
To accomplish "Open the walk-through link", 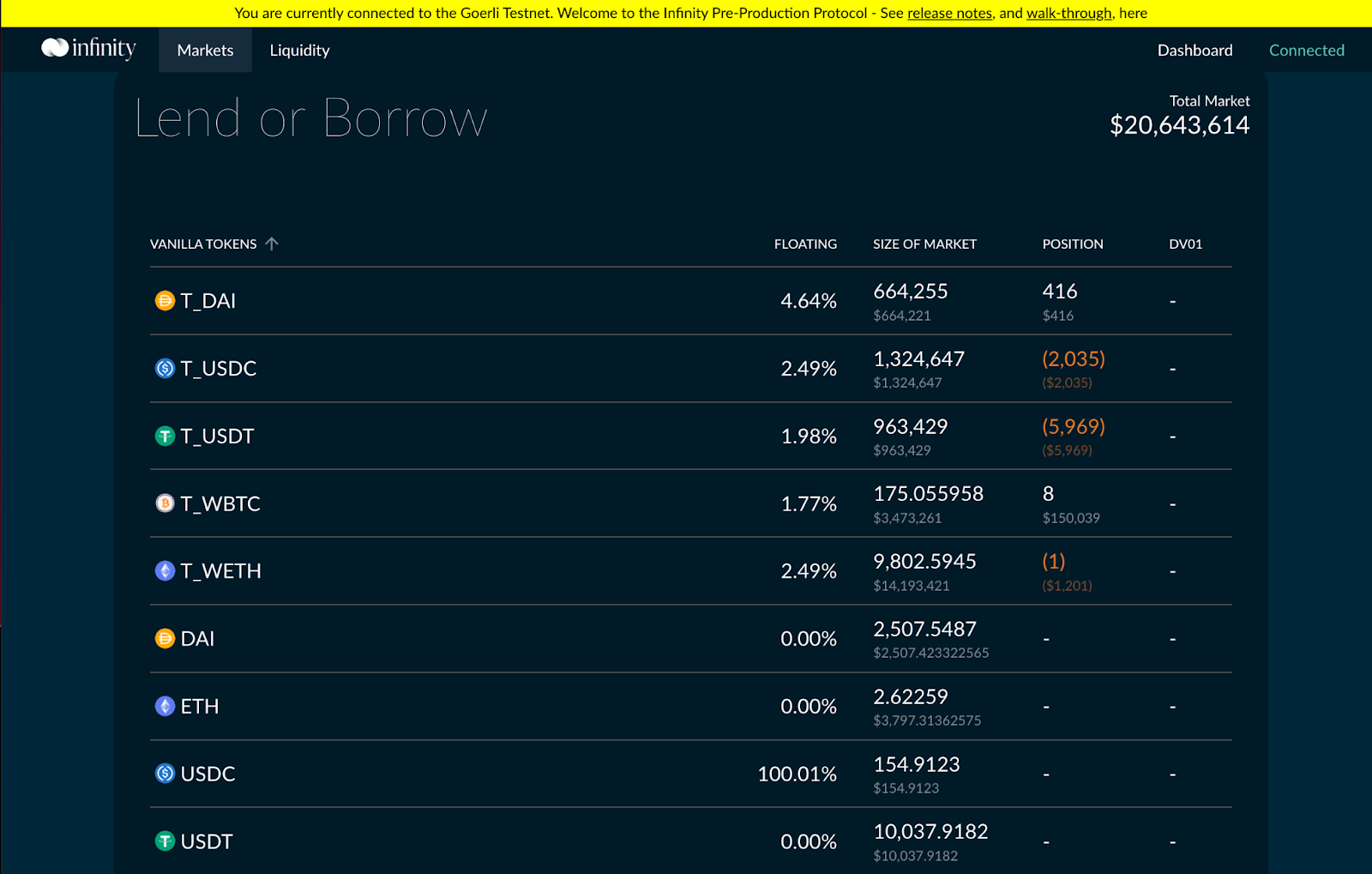I will click(x=1068, y=13).
